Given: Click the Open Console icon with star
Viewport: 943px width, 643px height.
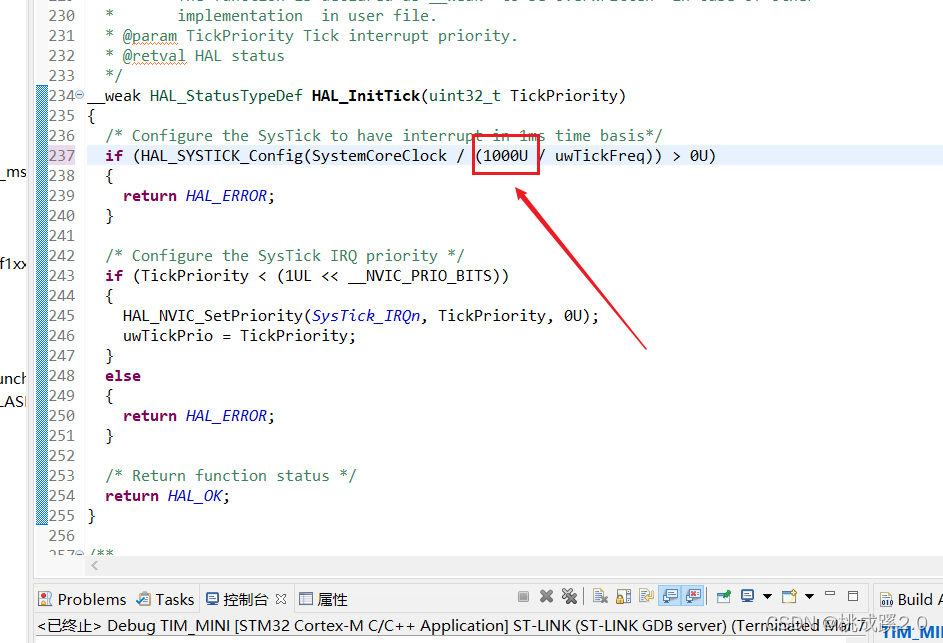Looking at the screenshot, I should (x=789, y=596).
